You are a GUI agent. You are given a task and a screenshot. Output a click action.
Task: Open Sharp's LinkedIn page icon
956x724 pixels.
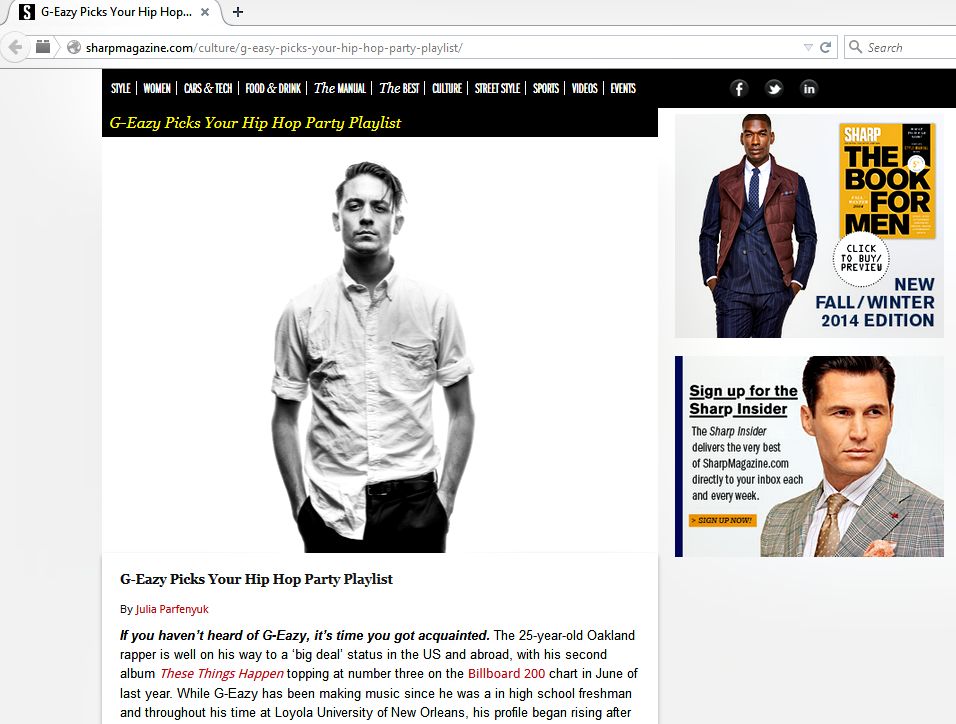tap(808, 89)
